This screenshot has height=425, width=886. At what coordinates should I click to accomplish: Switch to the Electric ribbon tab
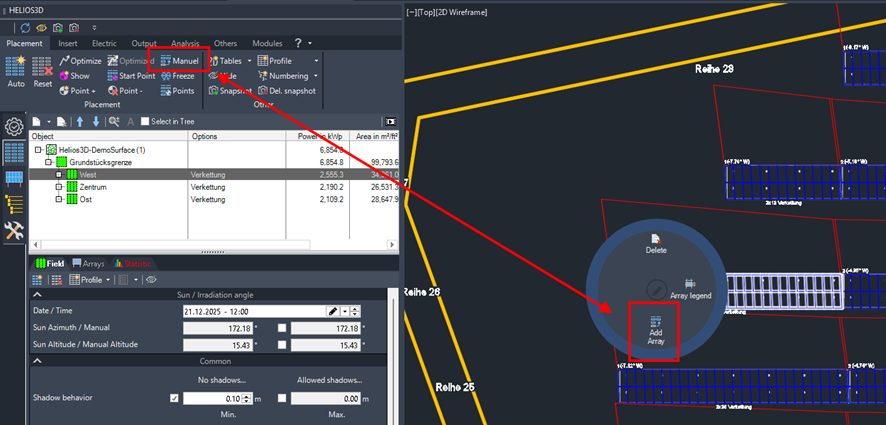(x=104, y=43)
